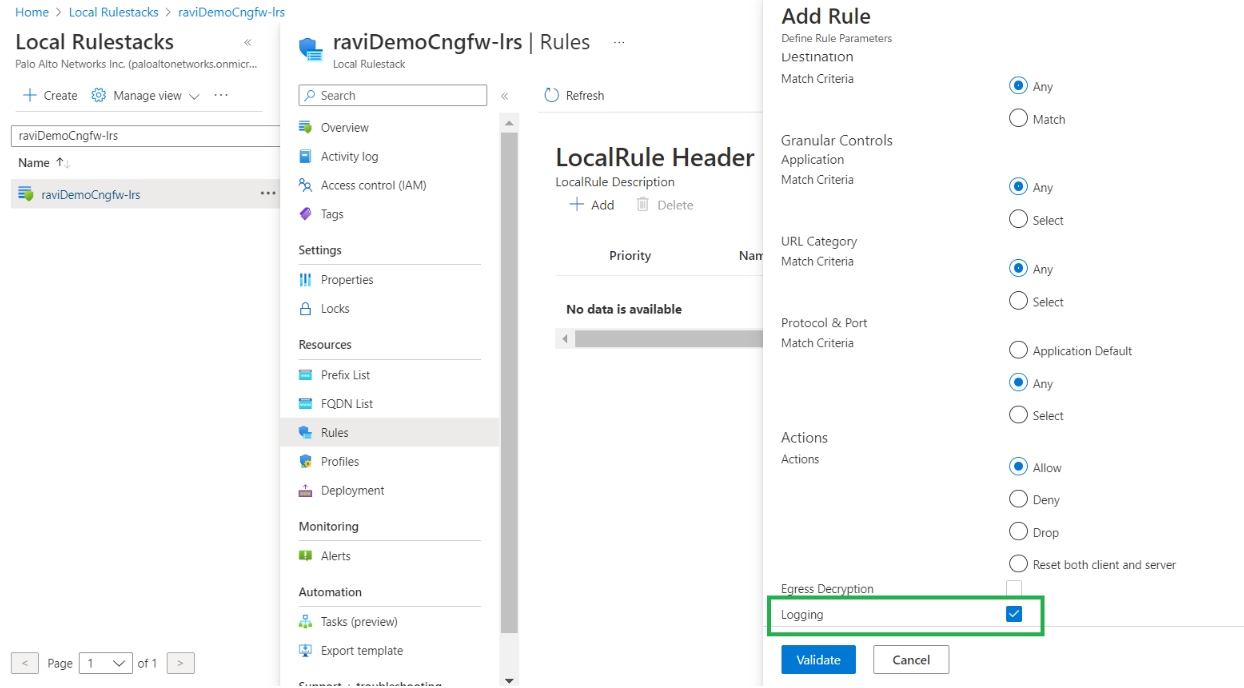Screen dimensions: 1244x688
Task: Open the Prefix List resource icon
Action: pos(306,375)
